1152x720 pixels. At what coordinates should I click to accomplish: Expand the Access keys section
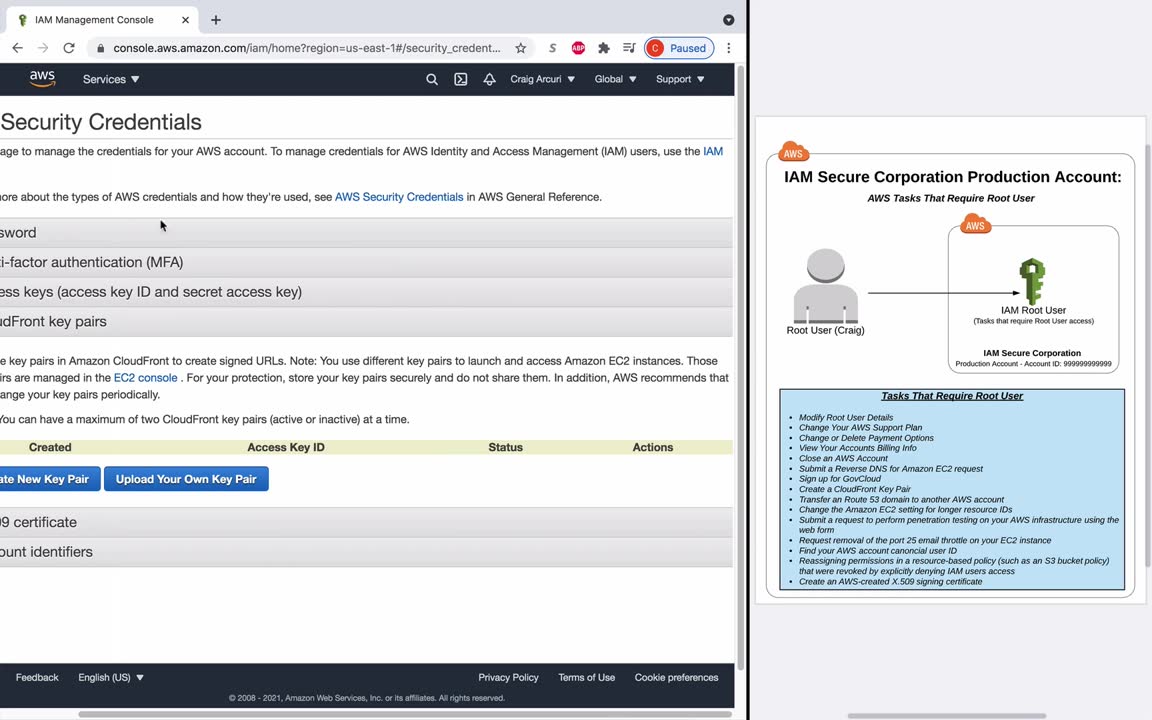(366, 292)
